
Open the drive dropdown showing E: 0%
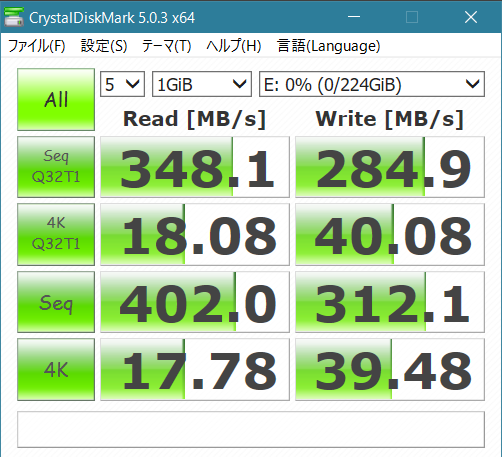[372, 84]
